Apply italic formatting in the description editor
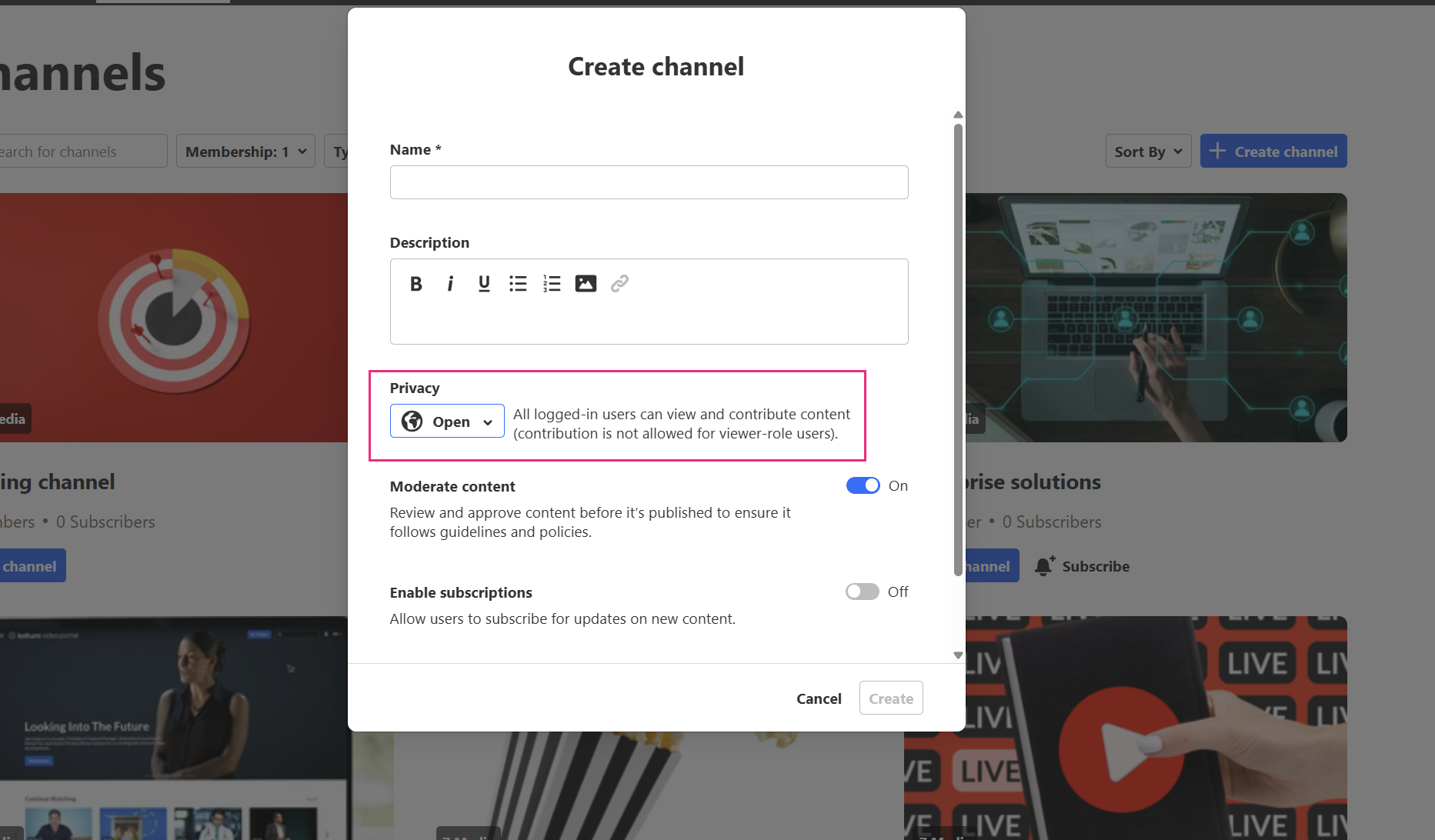Image resolution: width=1435 pixels, height=840 pixels. click(450, 284)
